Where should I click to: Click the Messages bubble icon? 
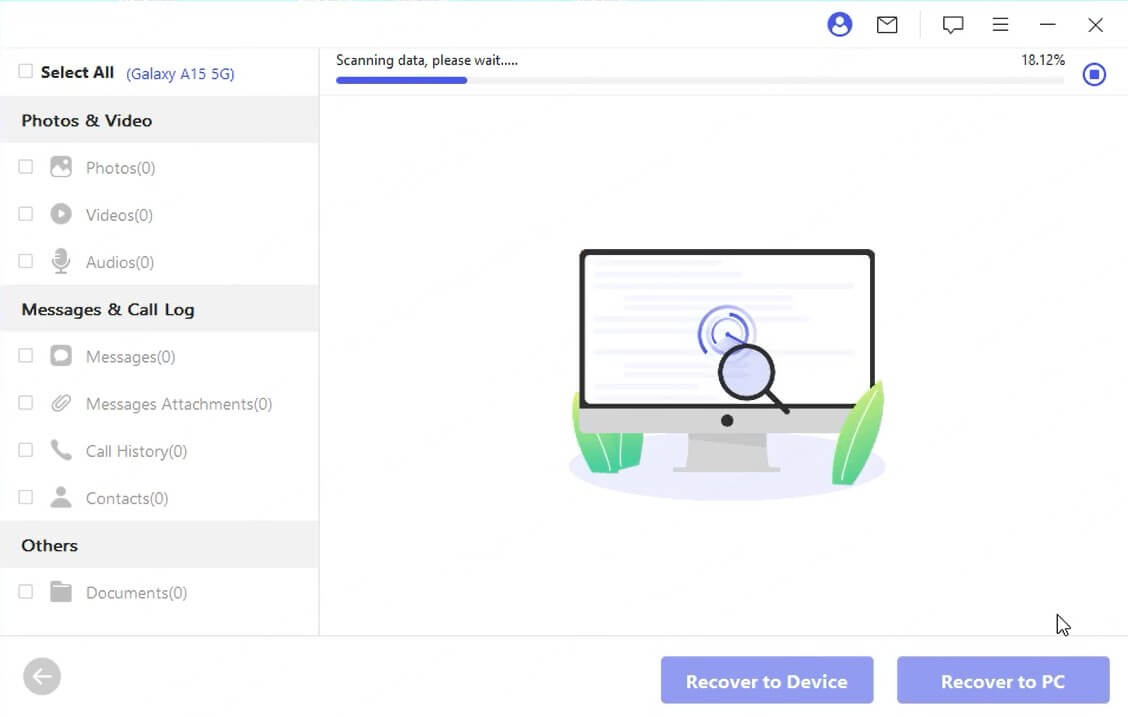point(62,356)
